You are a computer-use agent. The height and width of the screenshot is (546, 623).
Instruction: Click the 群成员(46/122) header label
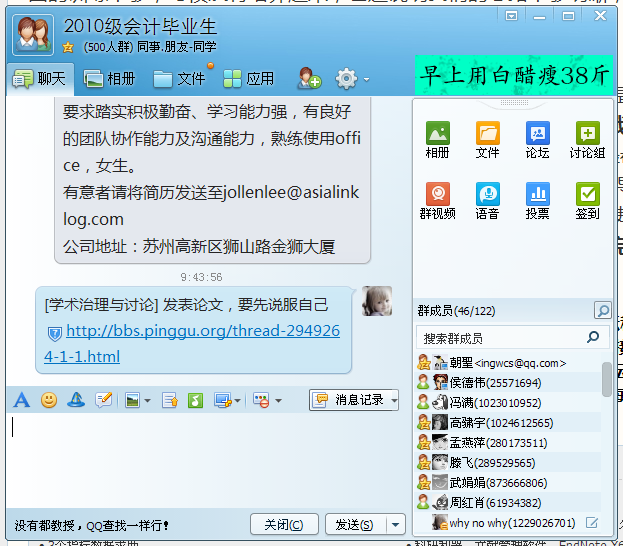click(x=457, y=311)
